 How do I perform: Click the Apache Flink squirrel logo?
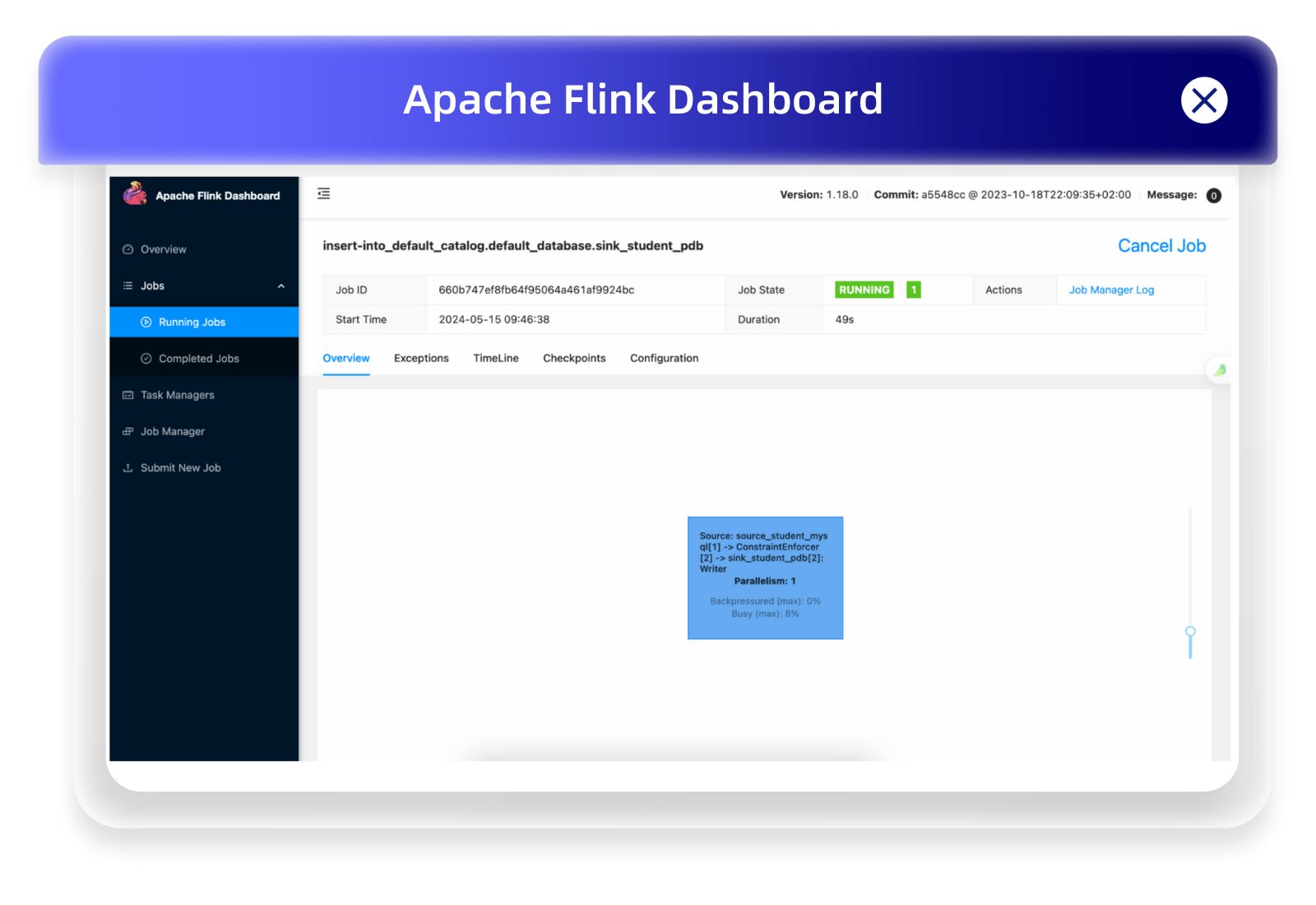(135, 193)
